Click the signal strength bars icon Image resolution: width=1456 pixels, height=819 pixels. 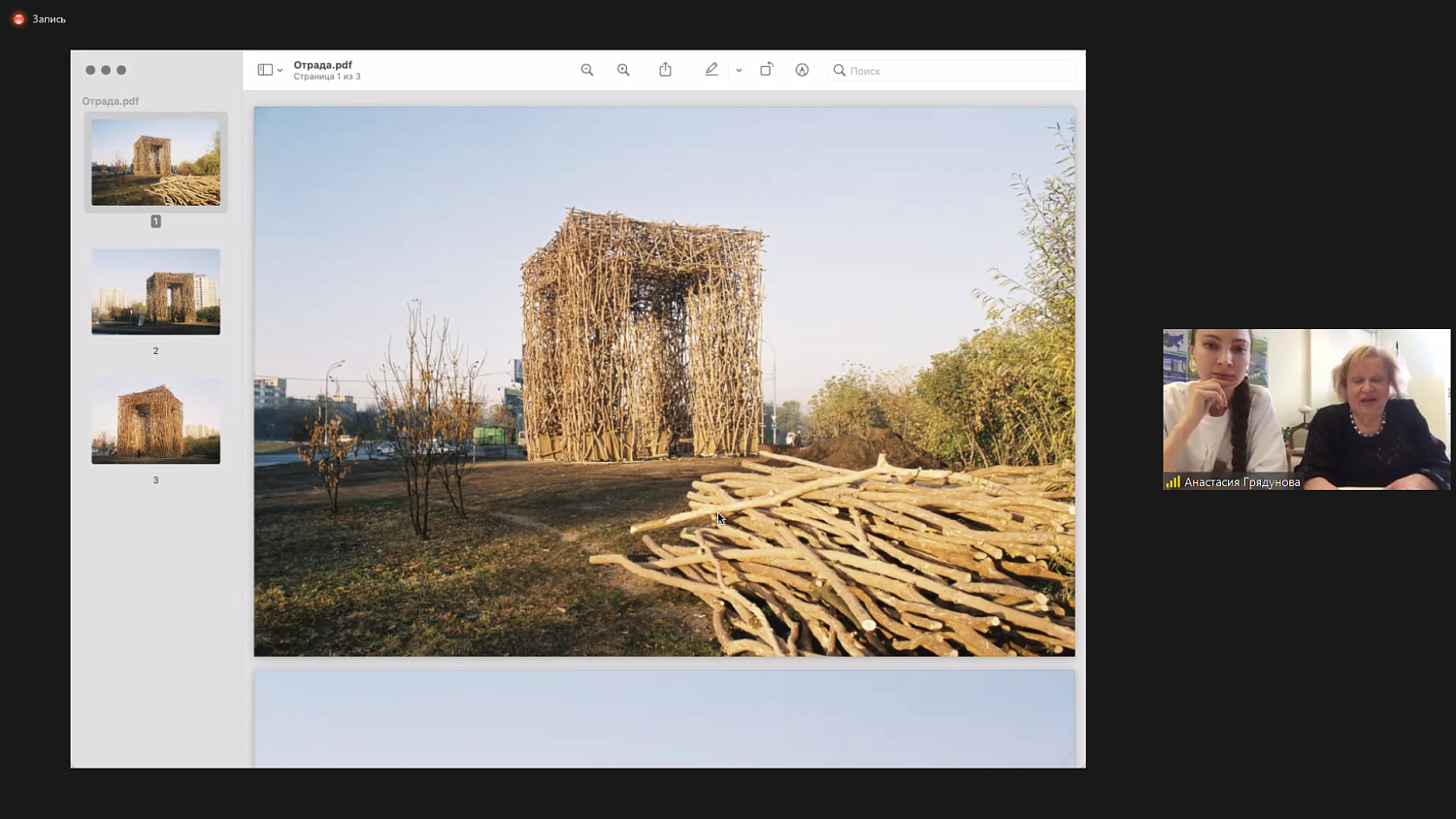click(x=1173, y=482)
